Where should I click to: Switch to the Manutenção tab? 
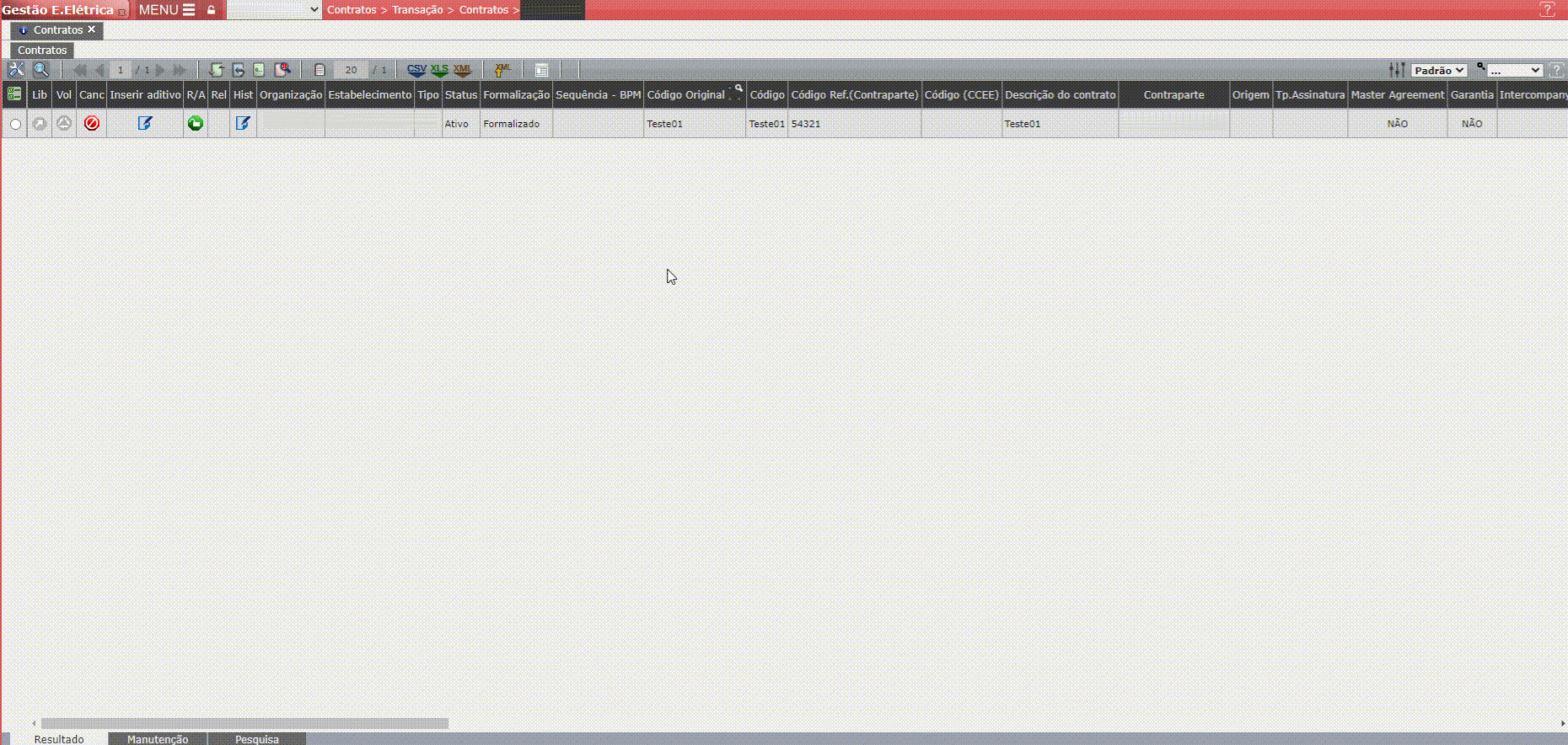click(x=158, y=739)
